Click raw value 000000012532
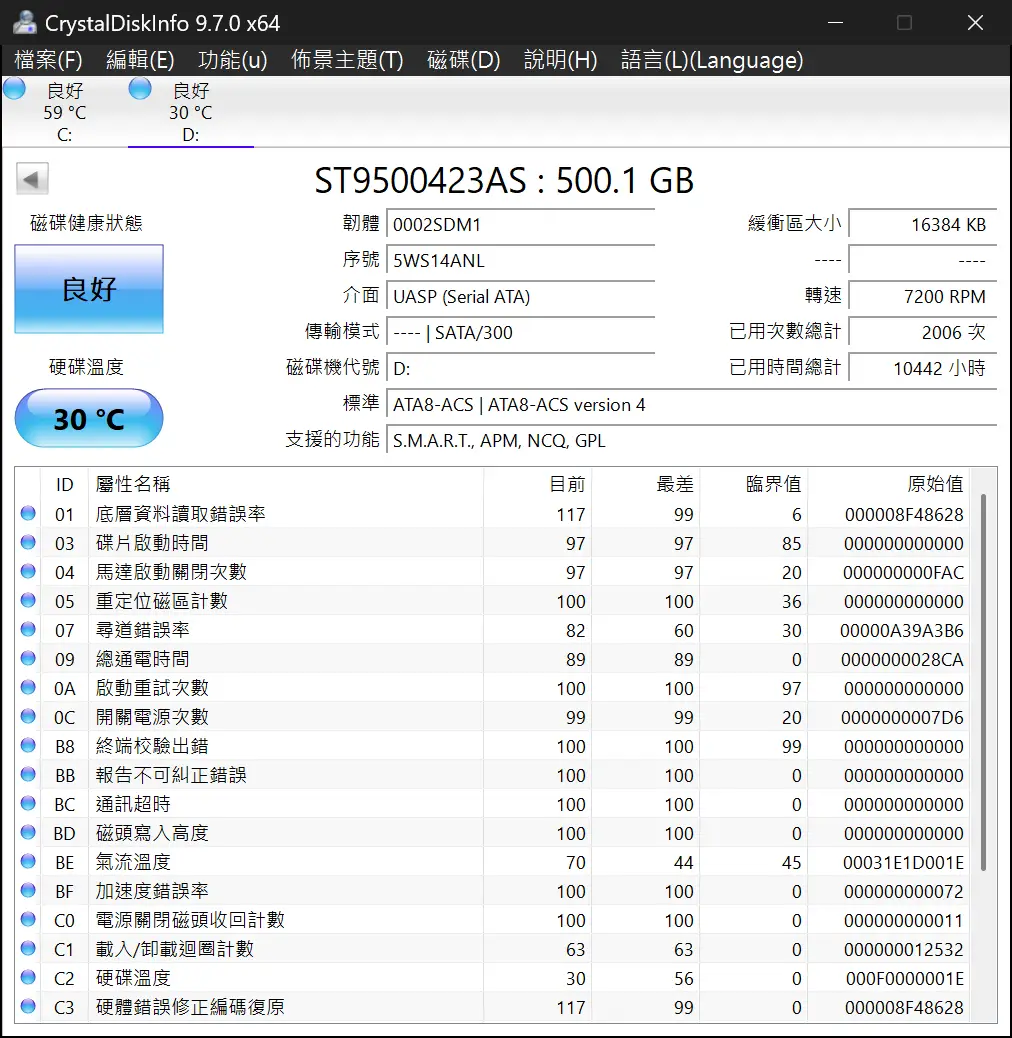Viewport: 1012px width, 1038px height. click(903, 949)
